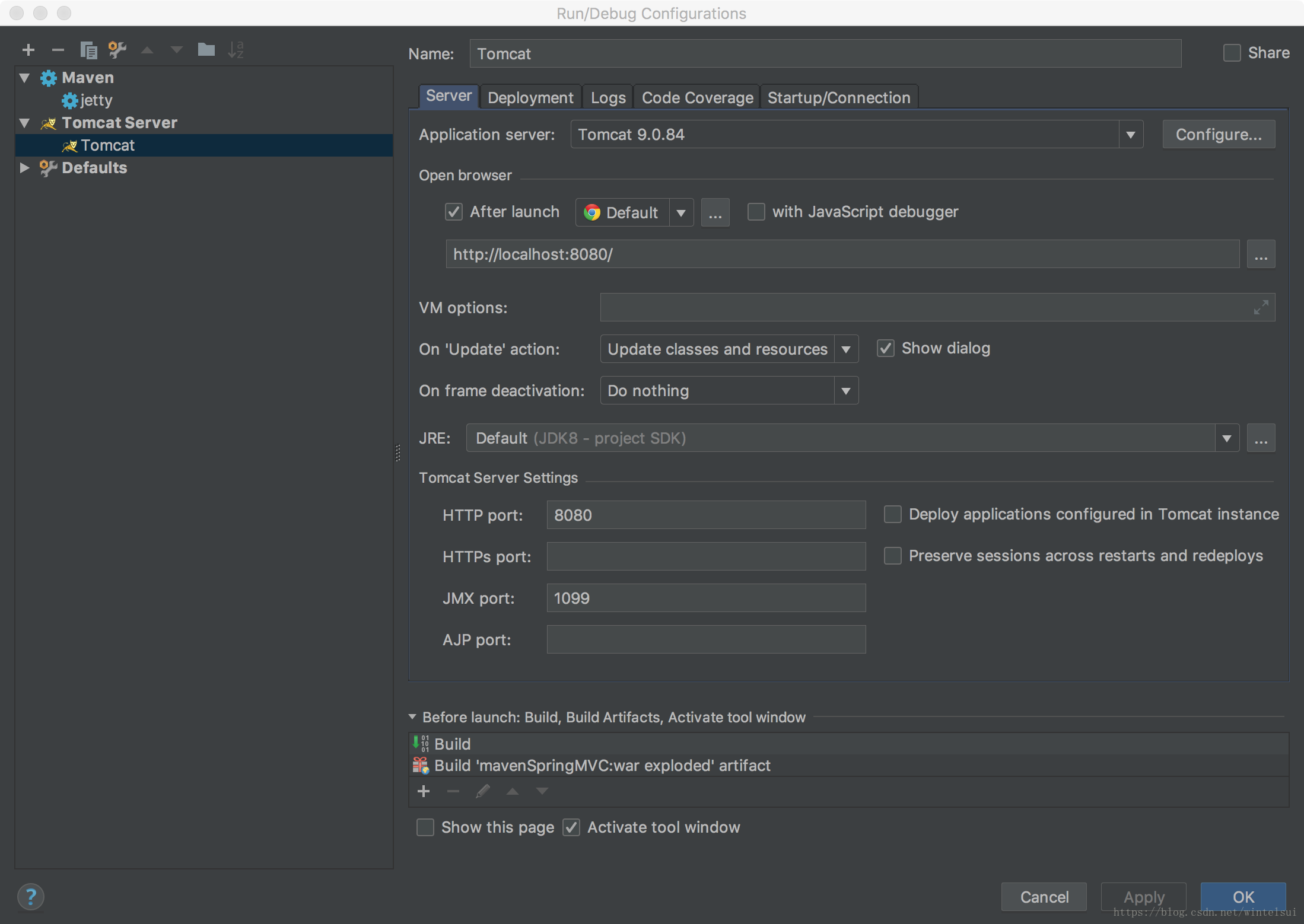1304x924 pixels.
Task: Open the Application server dropdown
Action: click(x=1130, y=135)
